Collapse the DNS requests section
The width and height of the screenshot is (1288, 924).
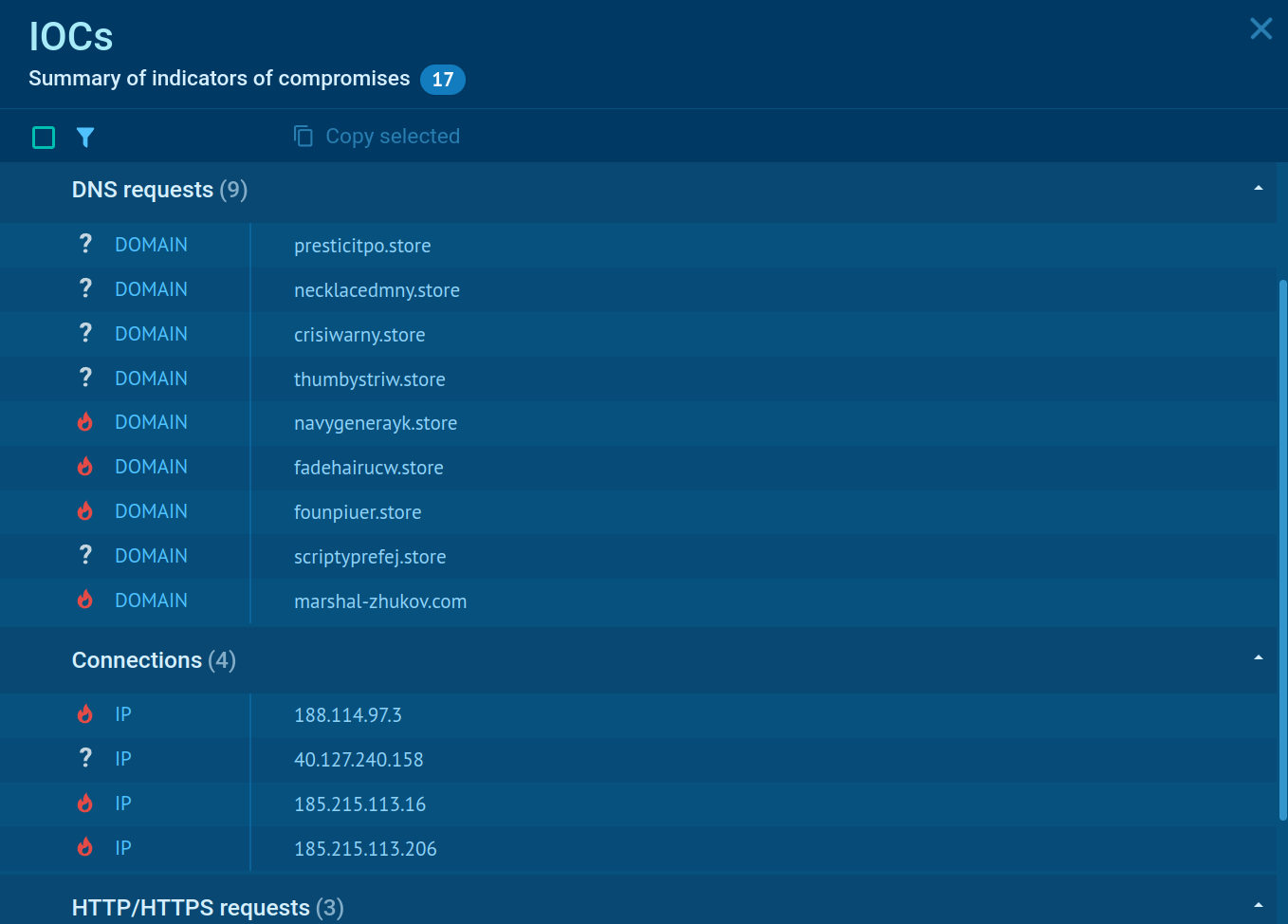[x=1258, y=189]
